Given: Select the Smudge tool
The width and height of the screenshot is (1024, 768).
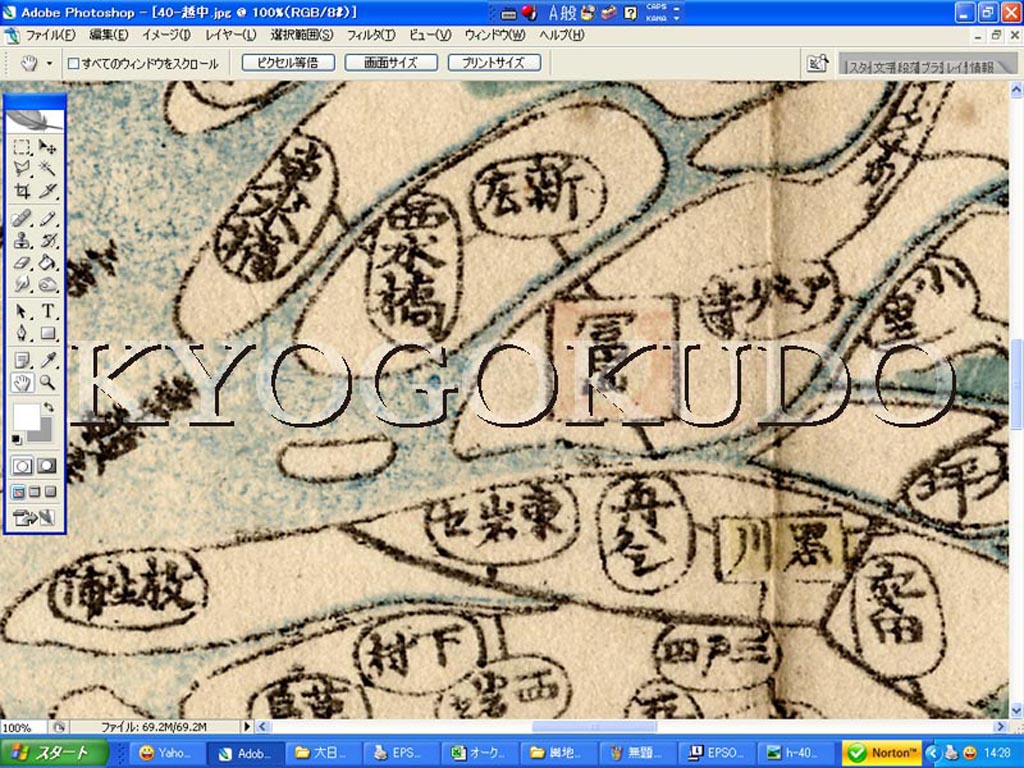Looking at the screenshot, I should [22, 285].
